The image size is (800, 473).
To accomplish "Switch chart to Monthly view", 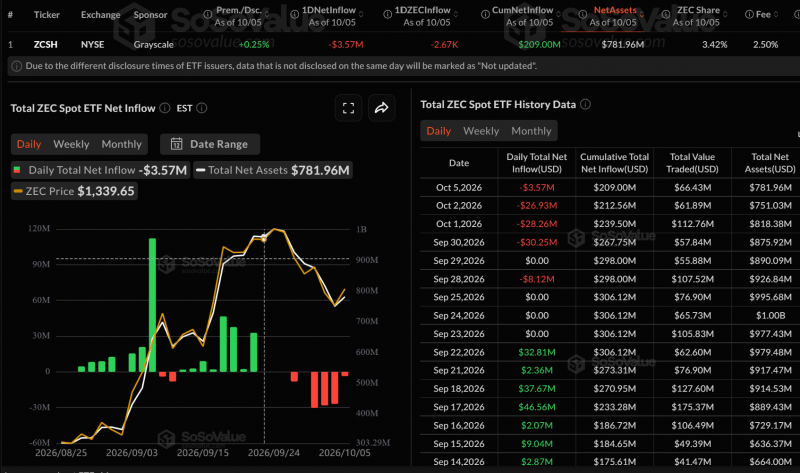I will (x=121, y=144).
